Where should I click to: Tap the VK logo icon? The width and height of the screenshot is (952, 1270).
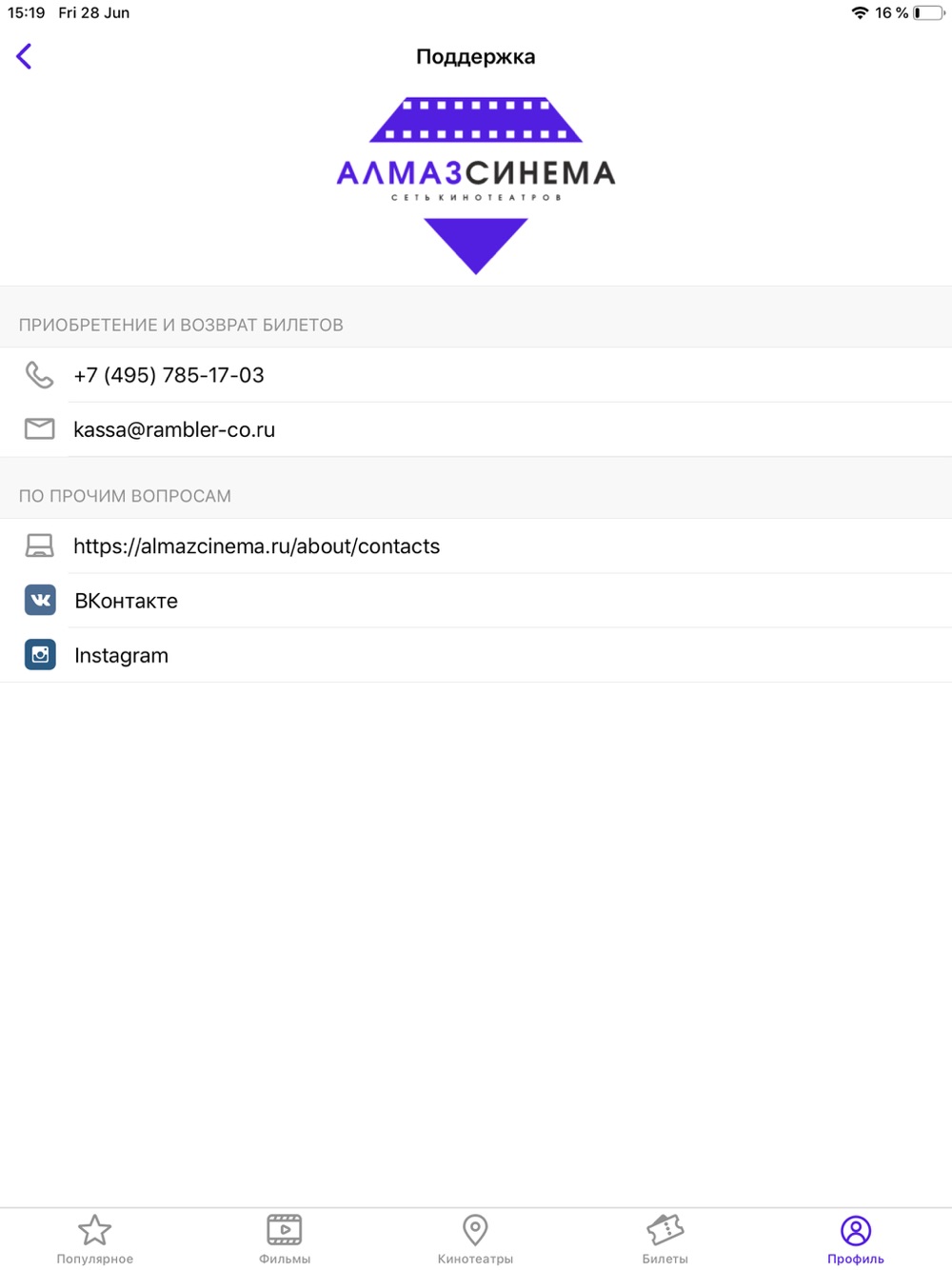coord(40,601)
